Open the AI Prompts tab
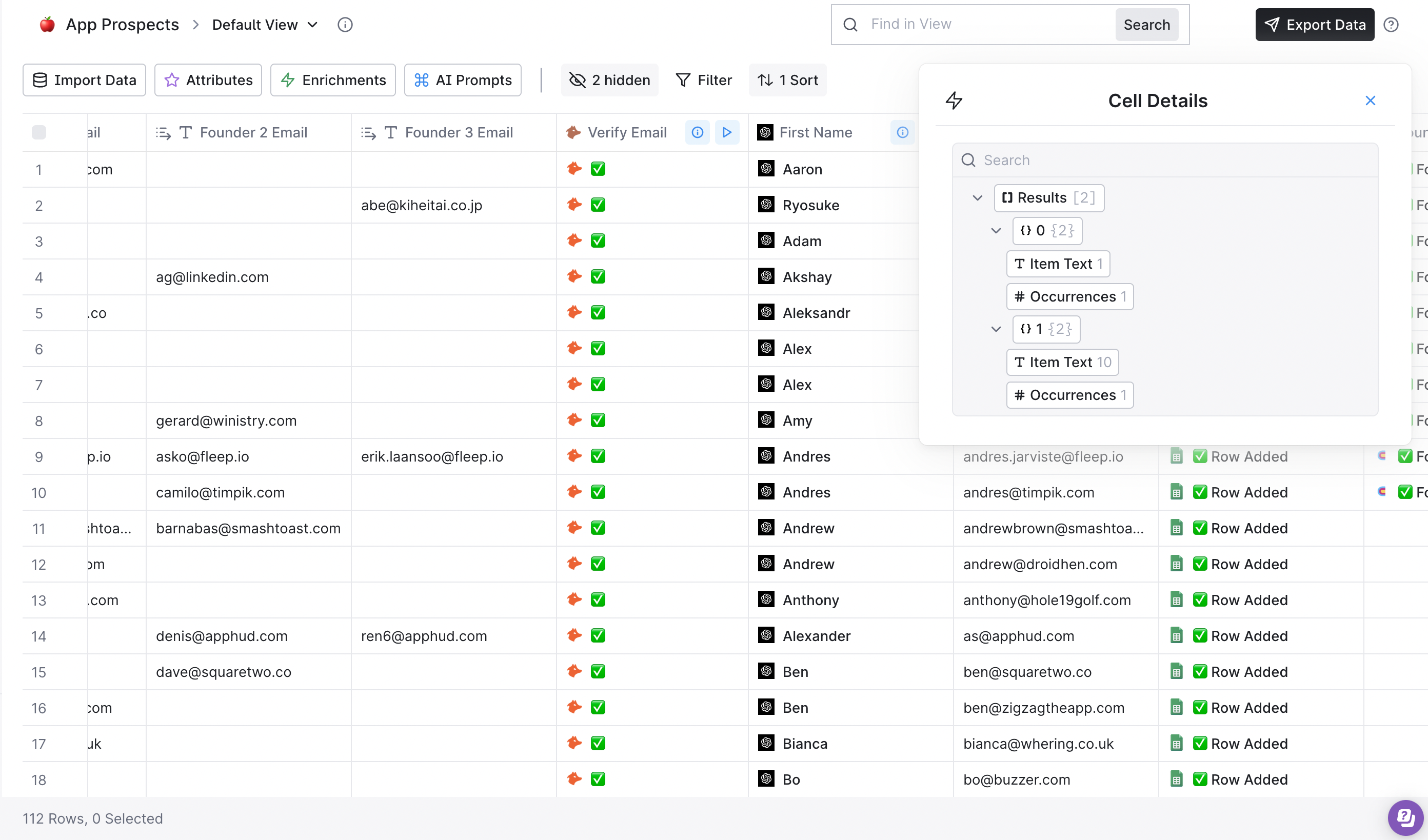 click(463, 81)
